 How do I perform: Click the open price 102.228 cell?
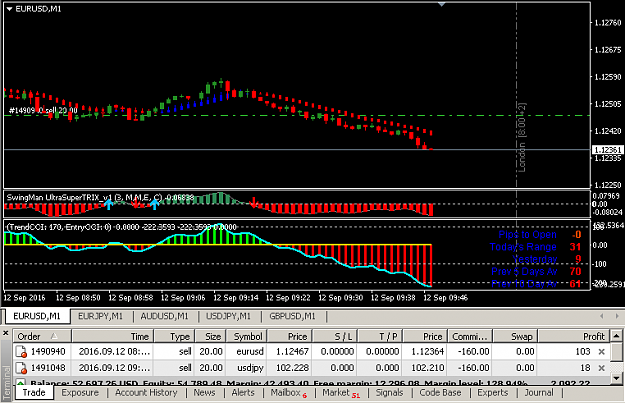coord(293,368)
